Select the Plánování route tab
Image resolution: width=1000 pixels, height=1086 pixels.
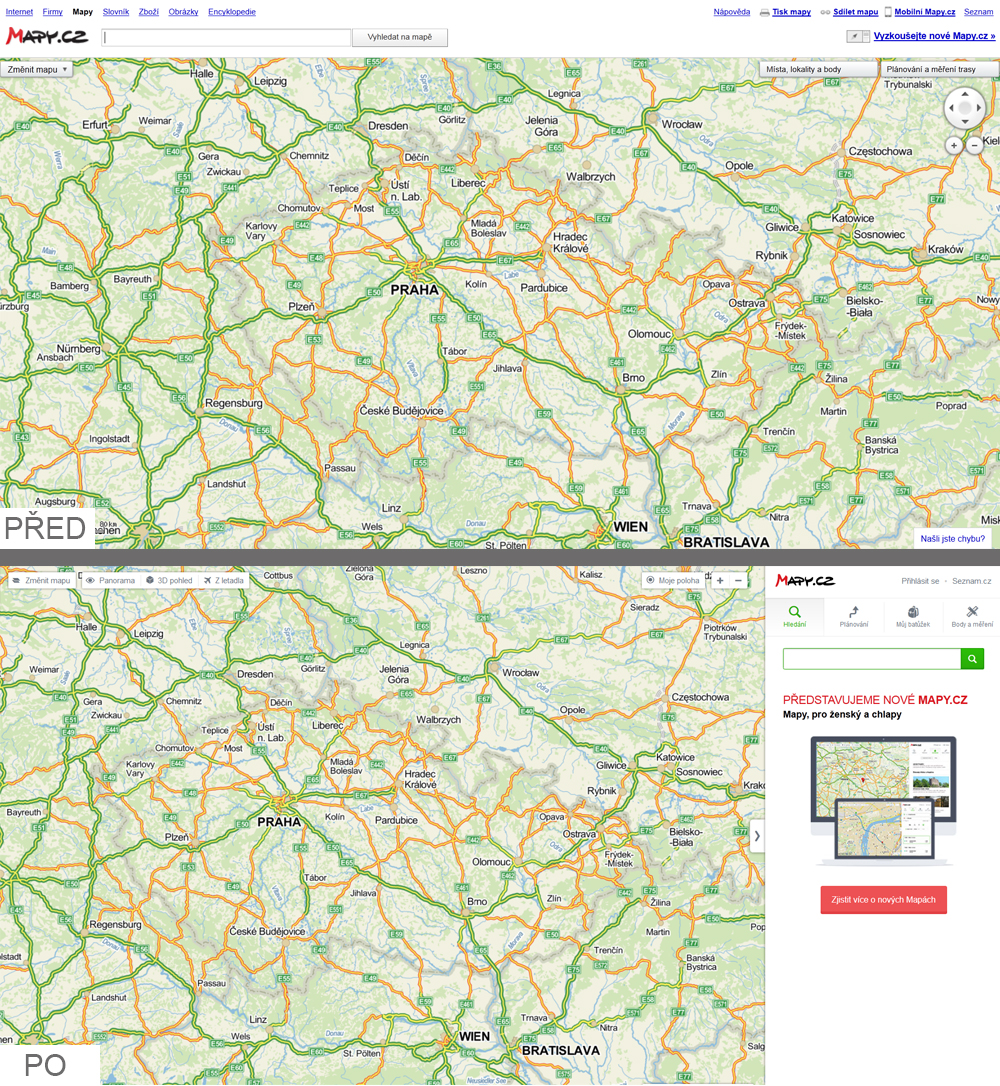(853, 616)
